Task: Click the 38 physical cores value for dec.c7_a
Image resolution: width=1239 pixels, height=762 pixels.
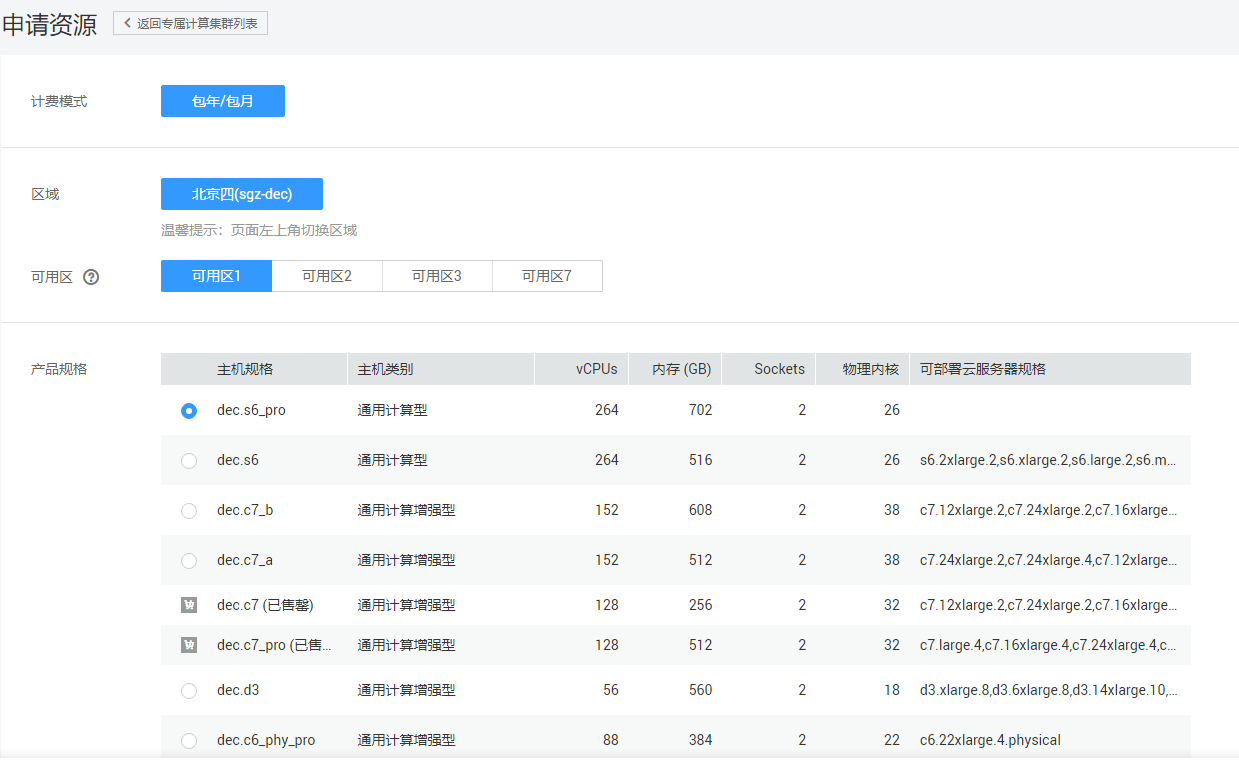Action: click(x=892, y=560)
